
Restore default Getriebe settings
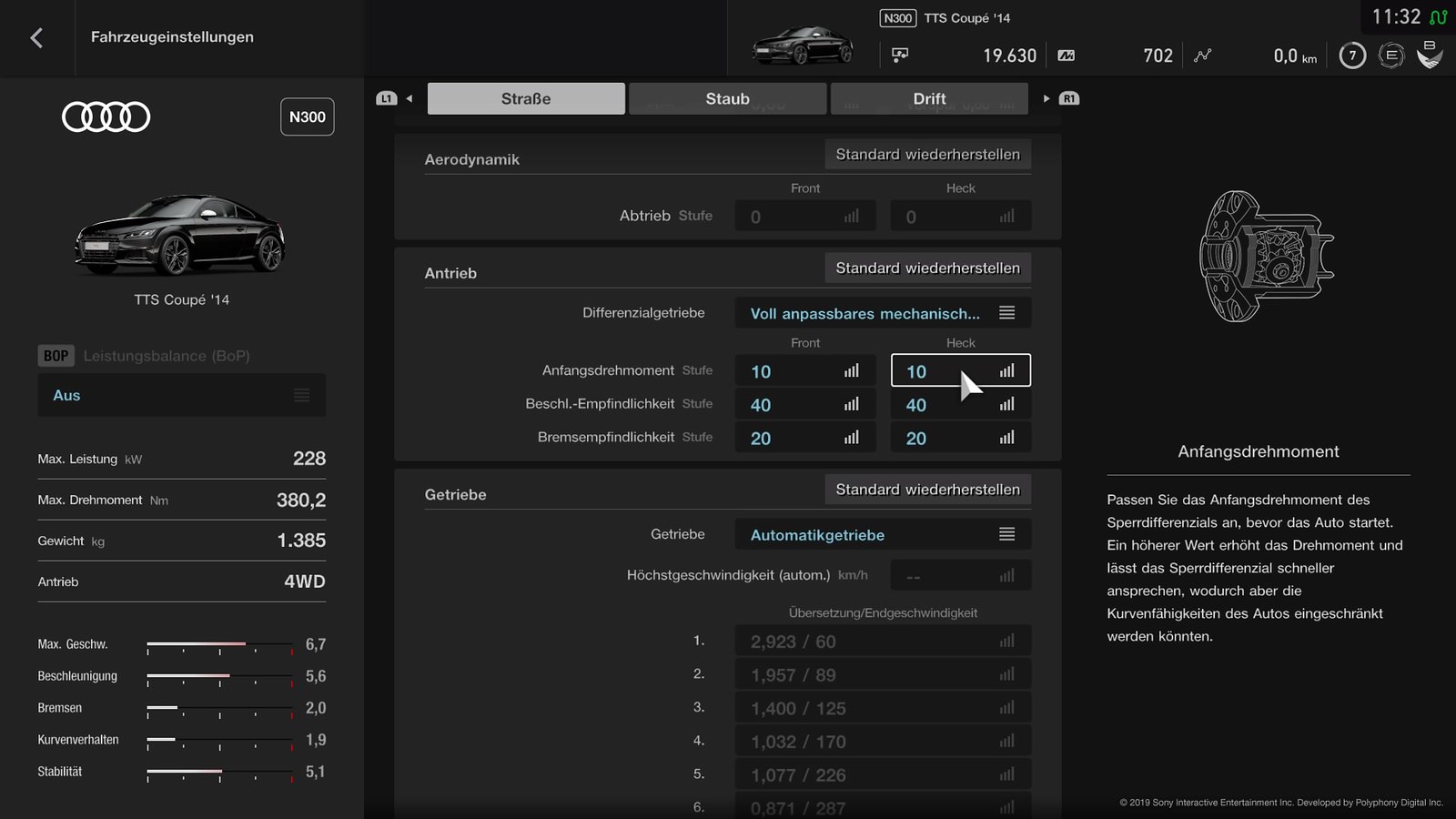(x=927, y=490)
